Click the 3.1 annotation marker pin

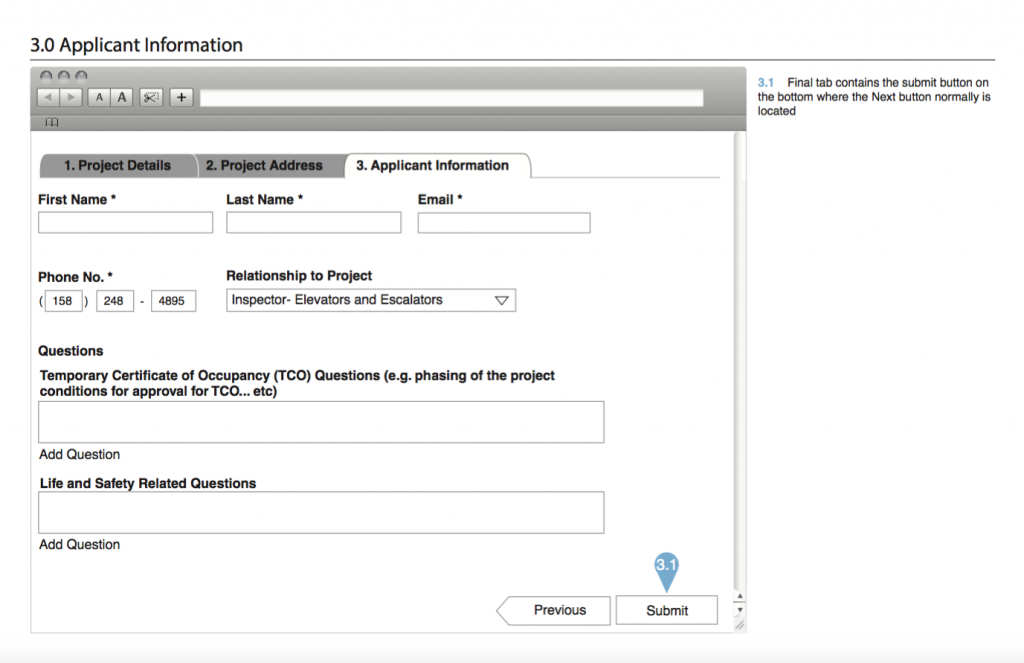point(666,567)
